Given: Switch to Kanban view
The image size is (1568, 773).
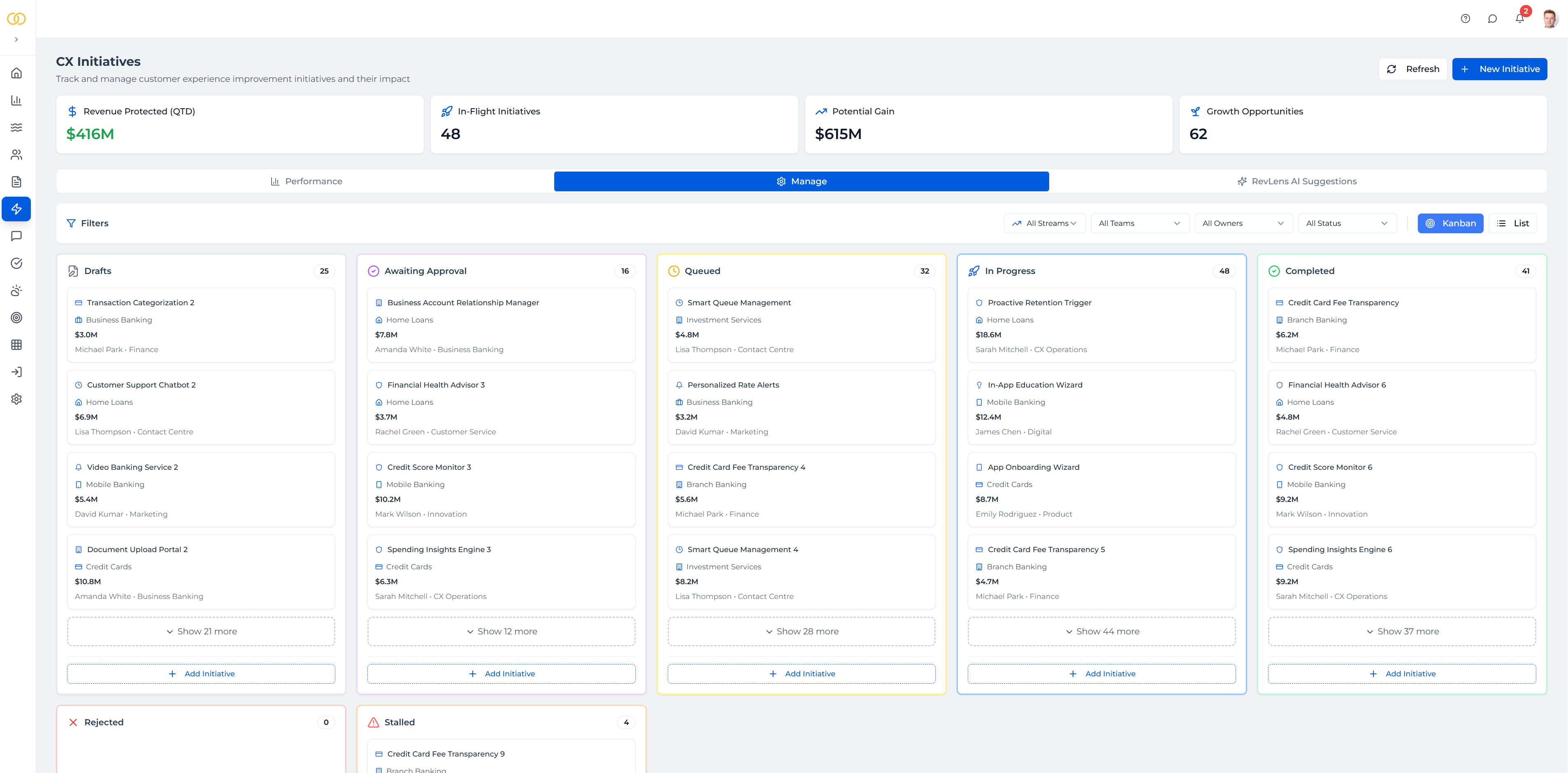Looking at the screenshot, I should 1450,223.
